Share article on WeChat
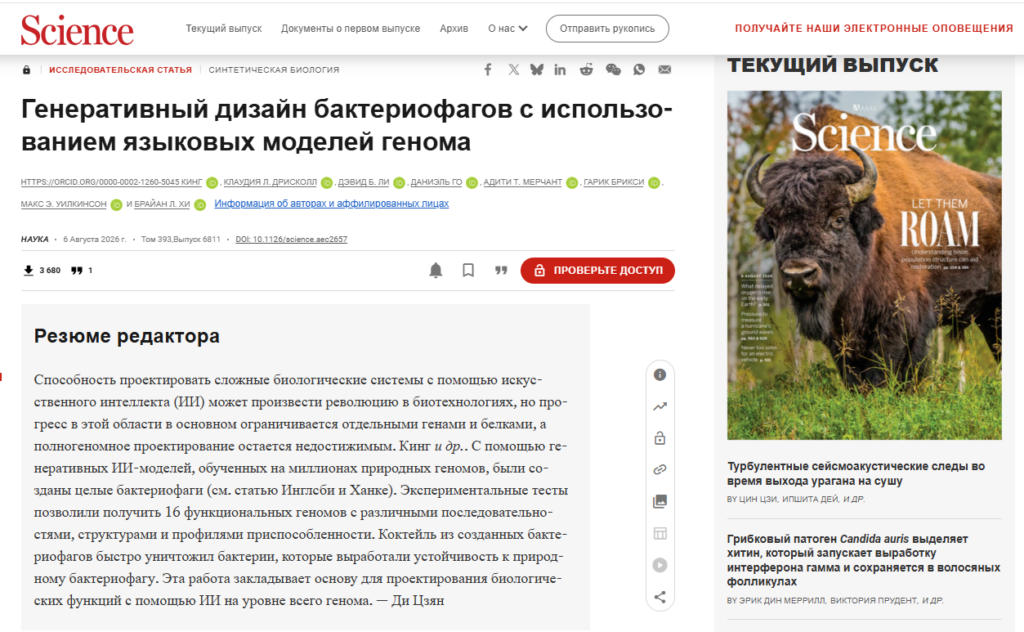 tap(613, 69)
